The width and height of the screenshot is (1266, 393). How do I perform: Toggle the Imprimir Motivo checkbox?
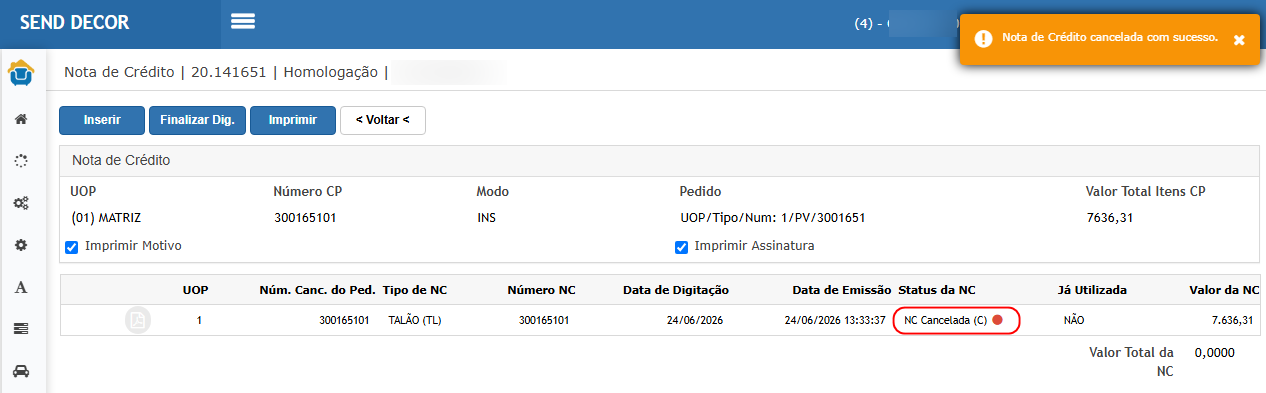pos(71,246)
